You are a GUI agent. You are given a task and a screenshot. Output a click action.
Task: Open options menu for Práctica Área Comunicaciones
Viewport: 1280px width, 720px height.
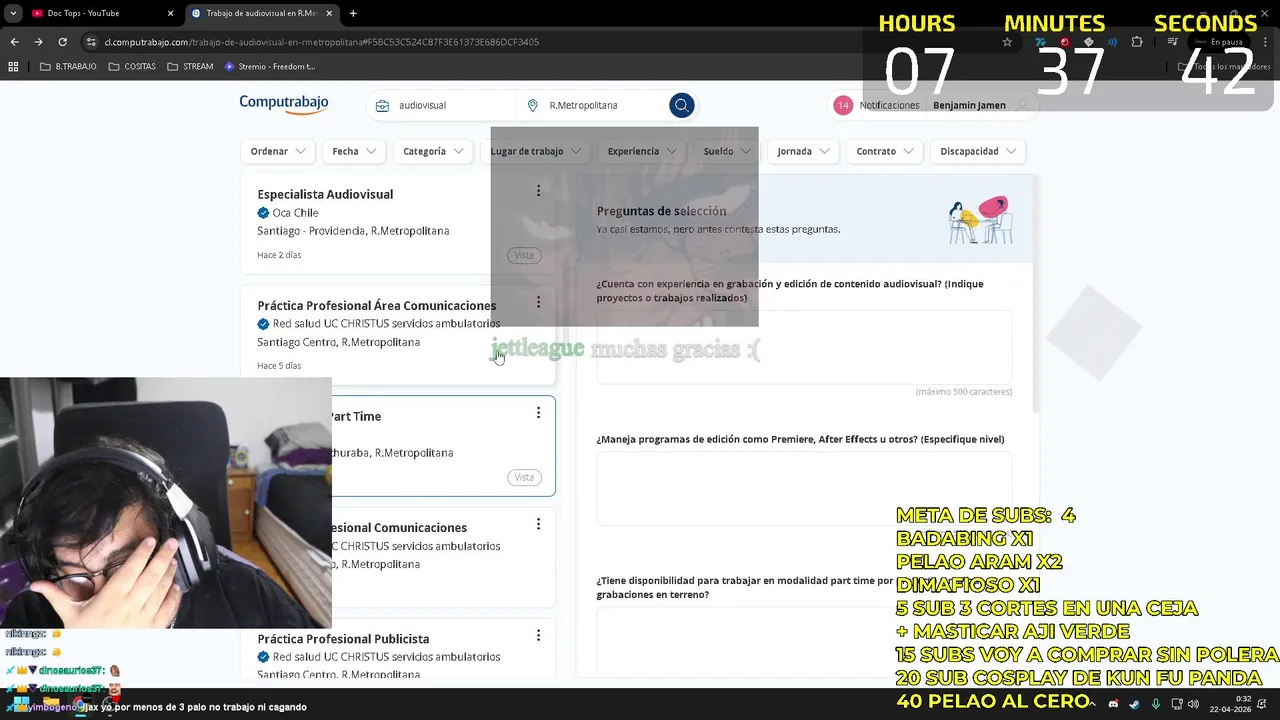coord(538,302)
